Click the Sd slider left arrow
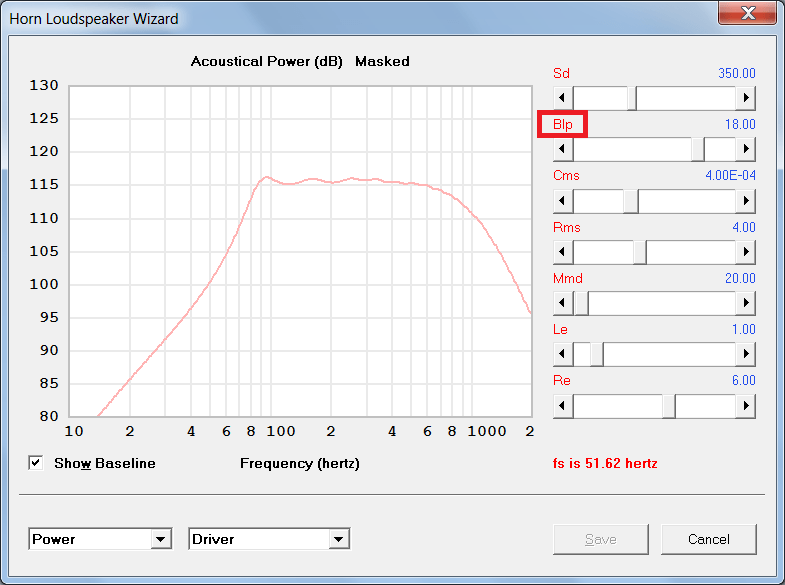The image size is (785, 585). (x=563, y=98)
